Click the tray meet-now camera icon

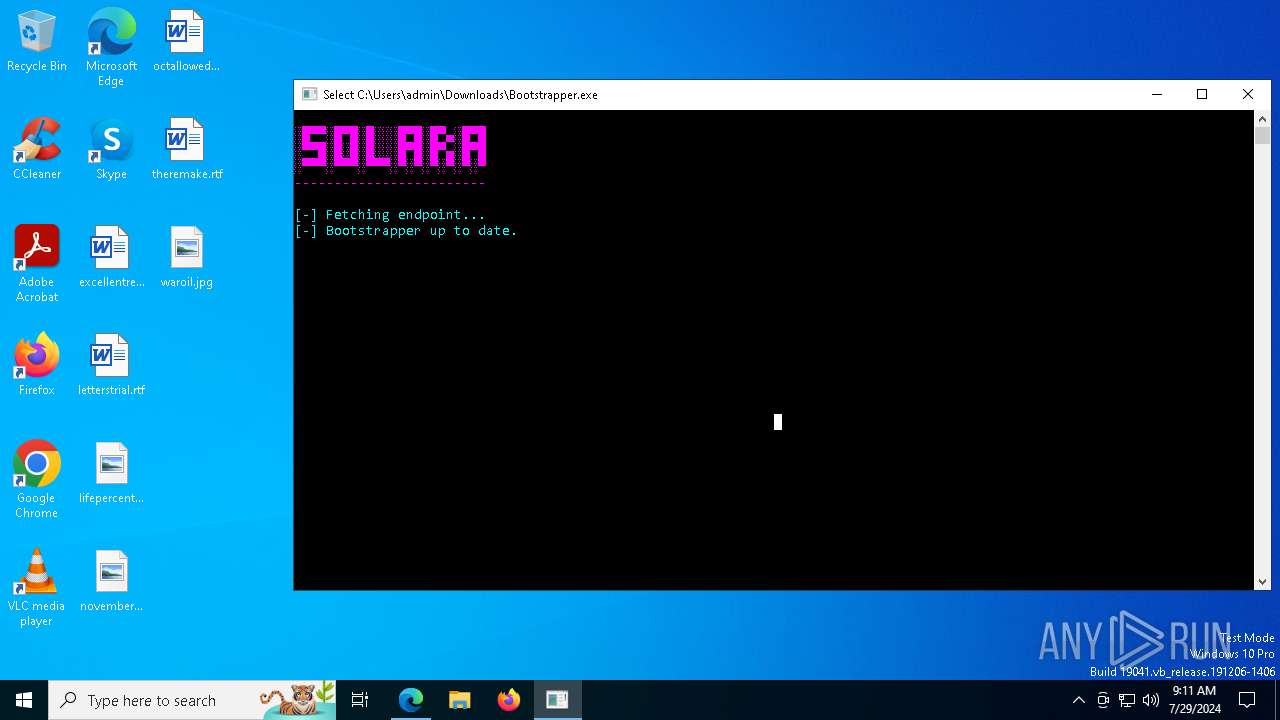coord(1103,700)
